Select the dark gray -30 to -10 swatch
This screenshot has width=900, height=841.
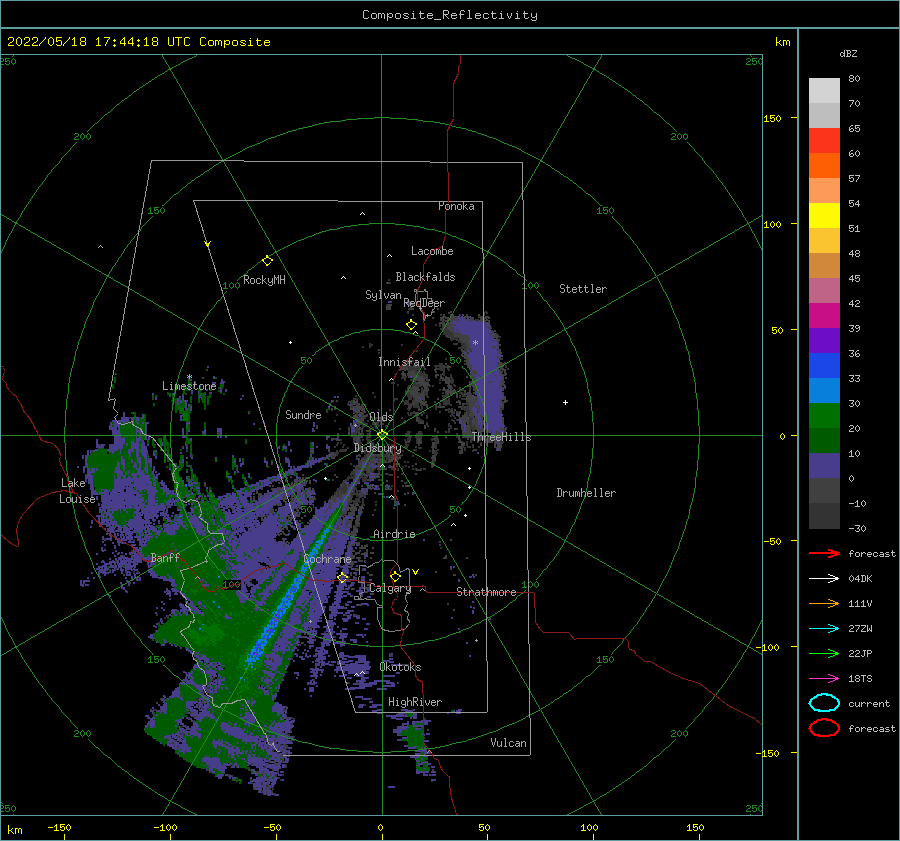click(824, 515)
